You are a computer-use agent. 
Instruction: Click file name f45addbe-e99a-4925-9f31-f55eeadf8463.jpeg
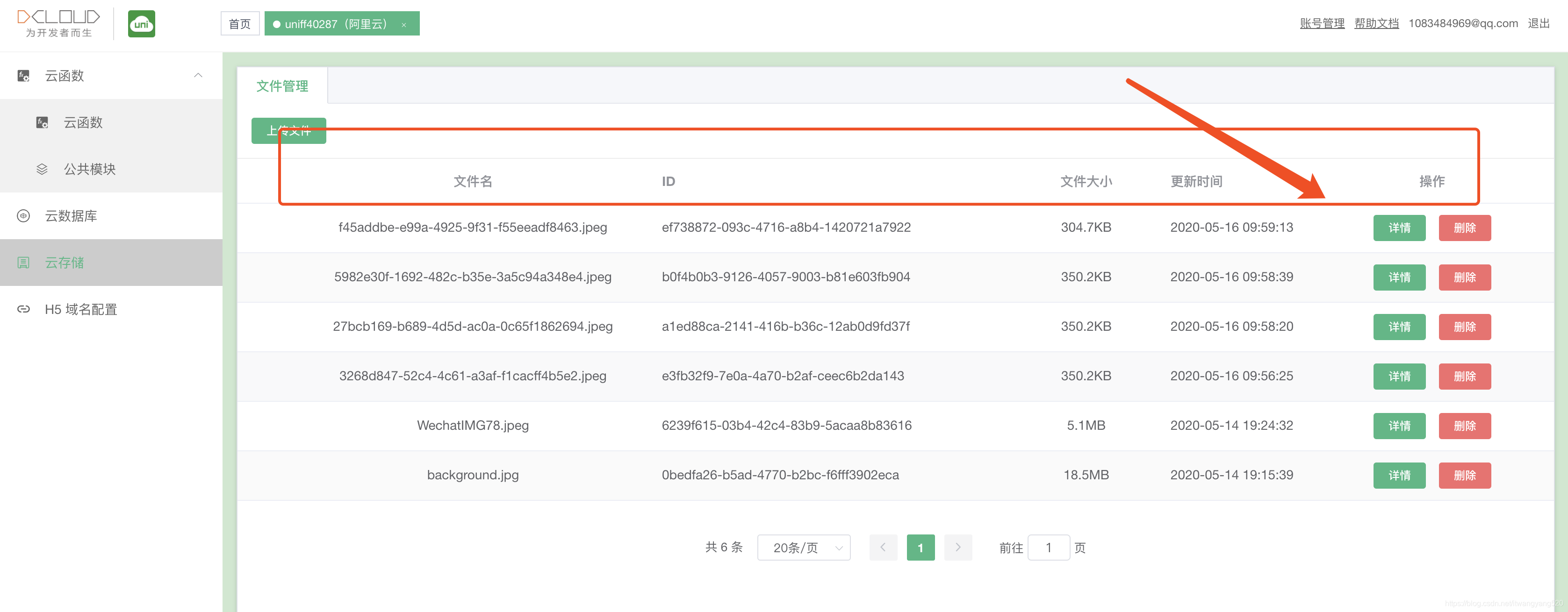pos(472,228)
